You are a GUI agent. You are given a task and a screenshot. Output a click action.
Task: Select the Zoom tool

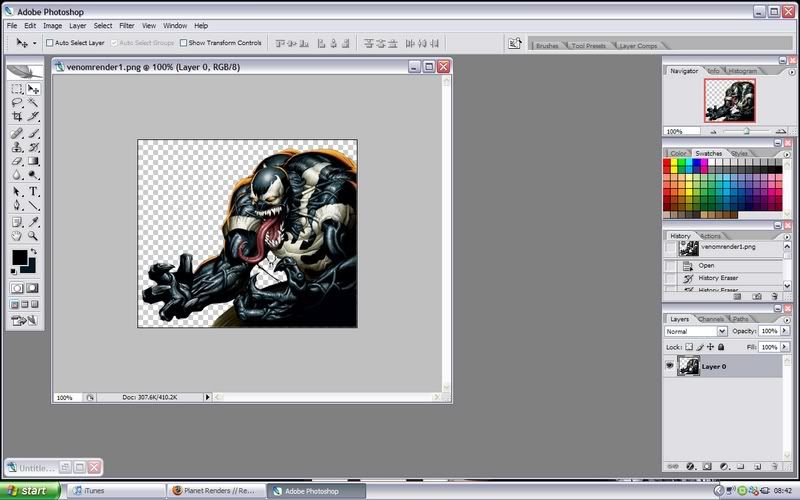(33, 236)
